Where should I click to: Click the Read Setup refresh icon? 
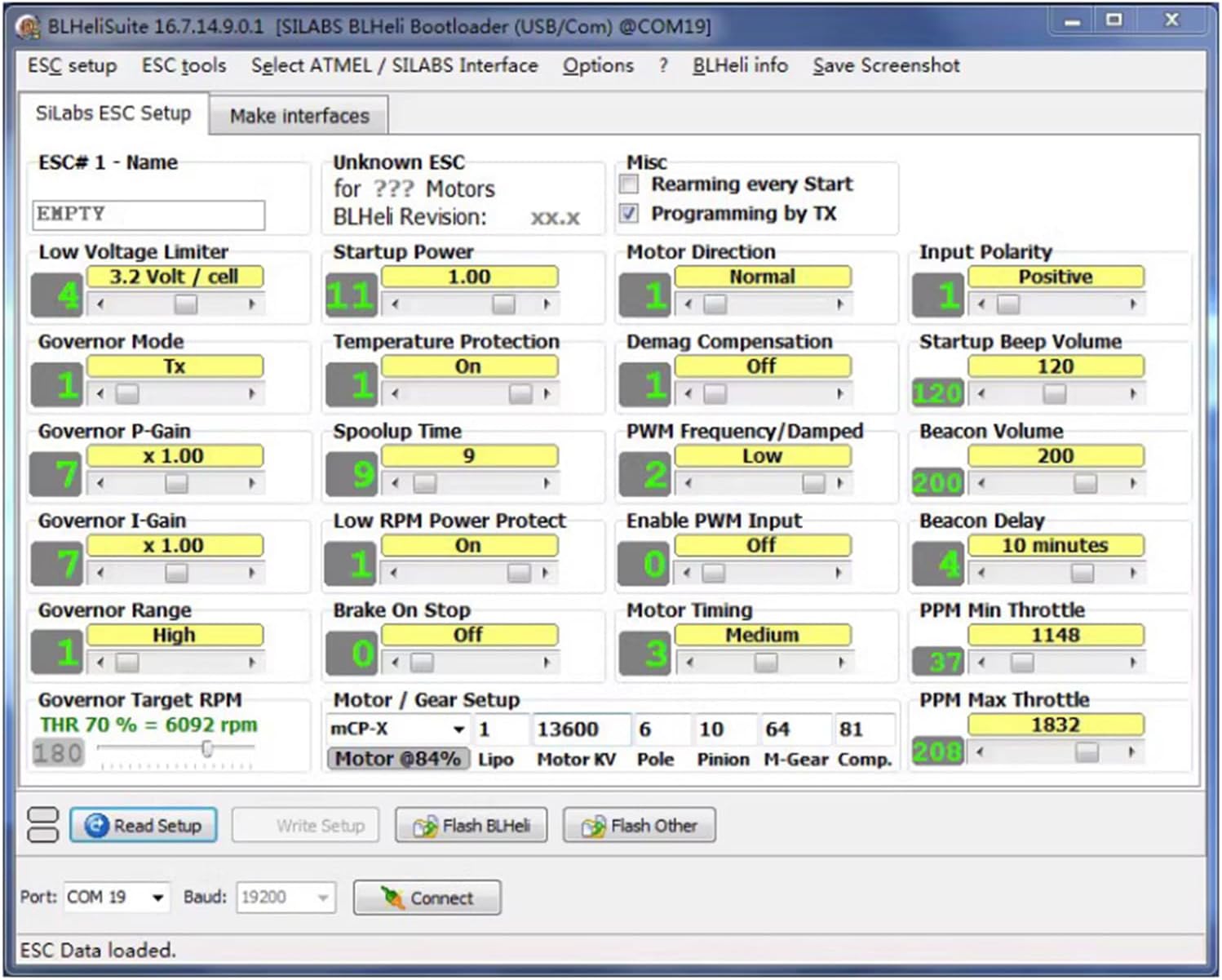(x=96, y=826)
